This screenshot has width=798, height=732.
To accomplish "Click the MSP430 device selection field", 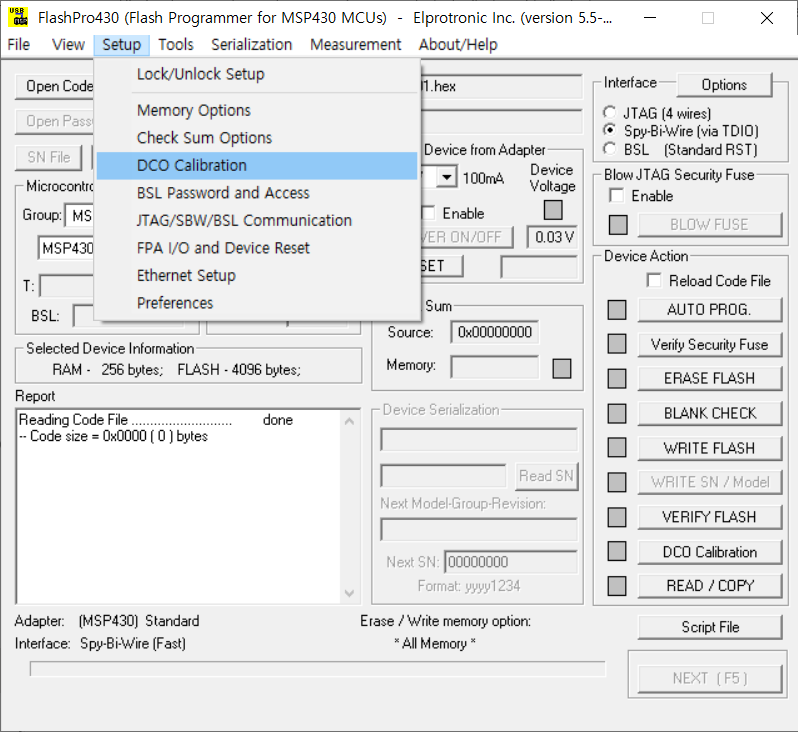I will click(x=67, y=248).
